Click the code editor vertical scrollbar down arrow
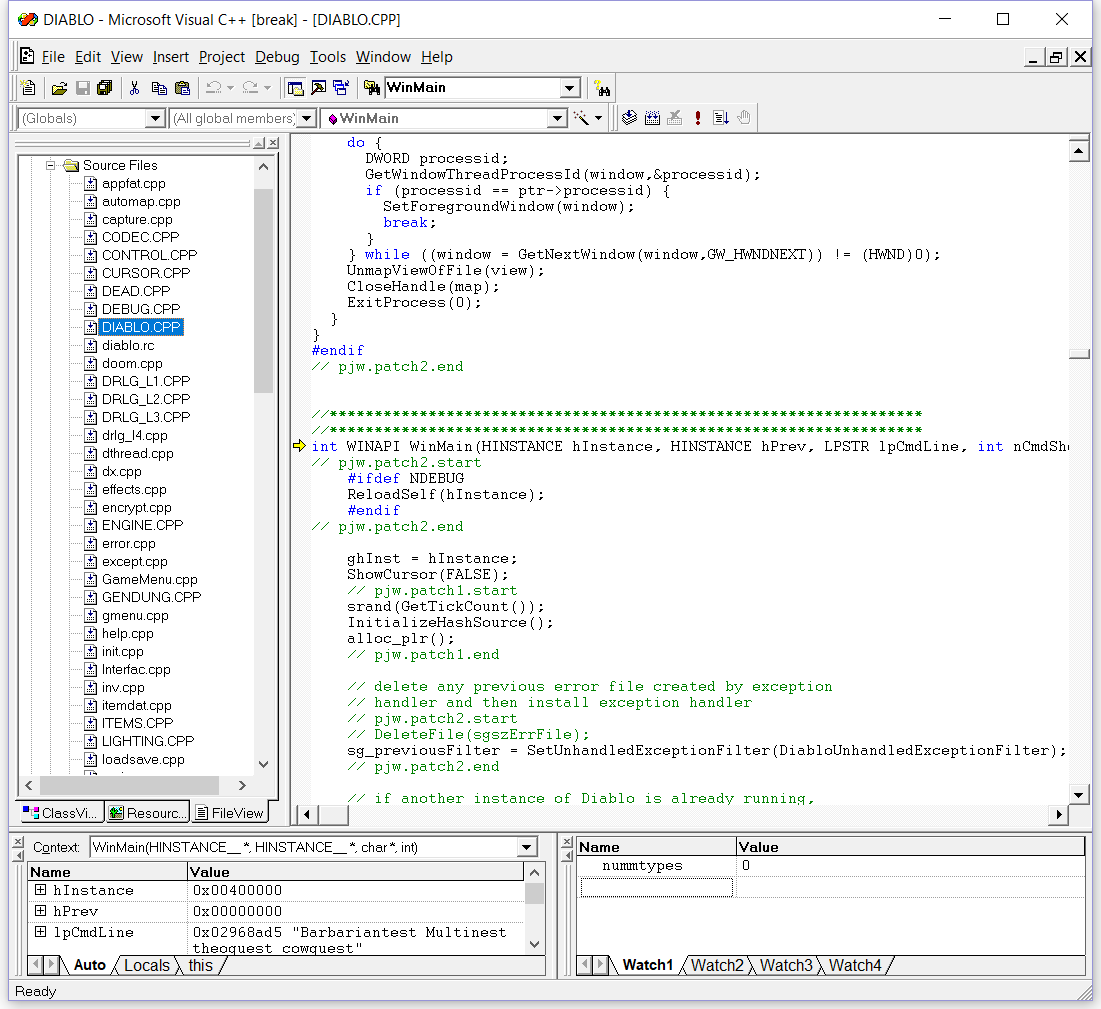This screenshot has height=1009, width=1101. [x=1078, y=795]
